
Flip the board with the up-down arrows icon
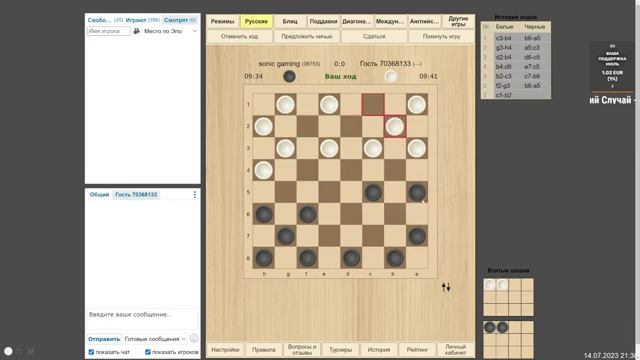click(446, 287)
